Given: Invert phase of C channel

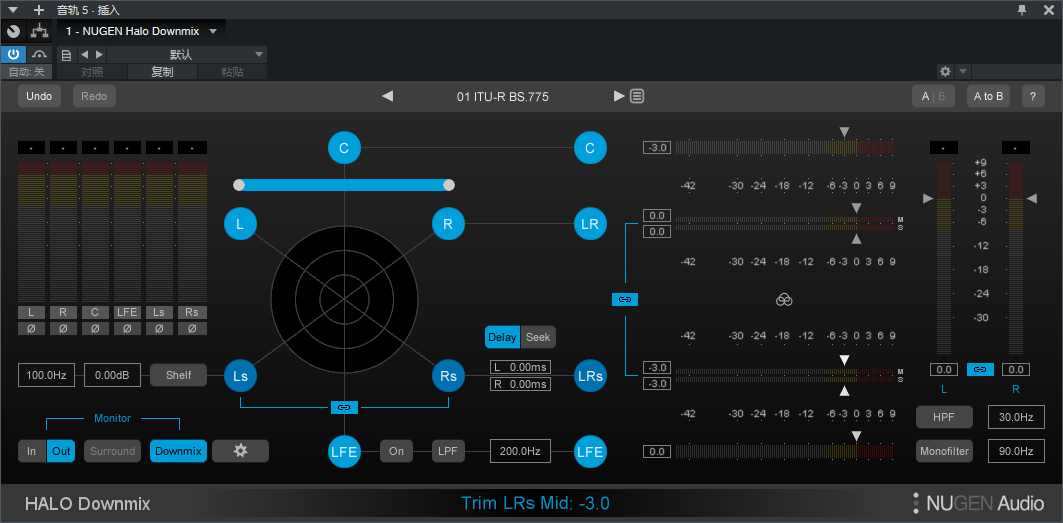Looking at the screenshot, I should coord(95,328).
